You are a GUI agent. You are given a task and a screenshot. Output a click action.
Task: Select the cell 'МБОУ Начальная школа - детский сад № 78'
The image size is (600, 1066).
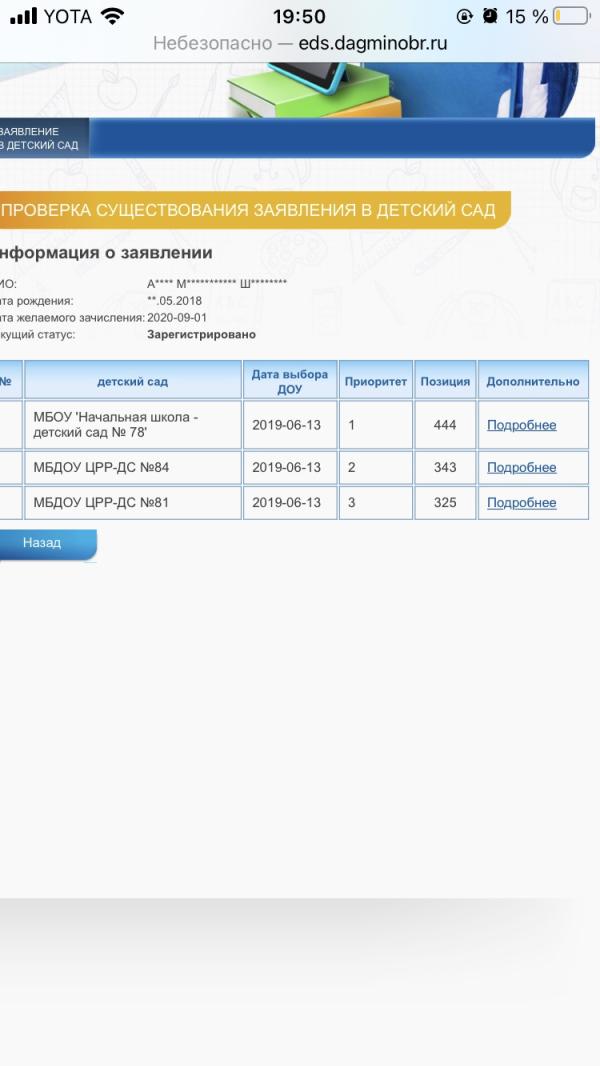(x=133, y=424)
